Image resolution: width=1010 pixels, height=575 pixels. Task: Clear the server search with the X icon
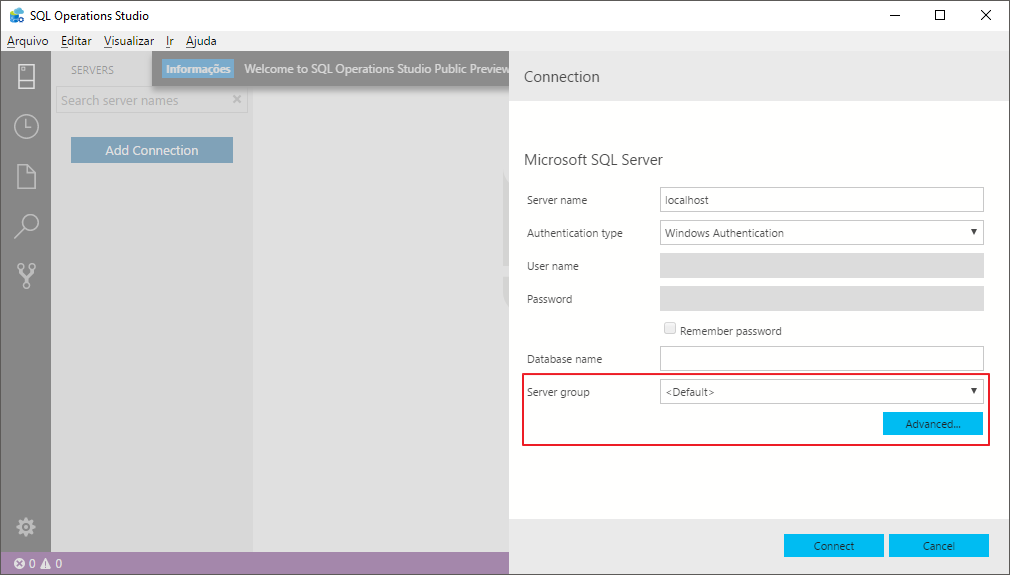[x=237, y=99]
